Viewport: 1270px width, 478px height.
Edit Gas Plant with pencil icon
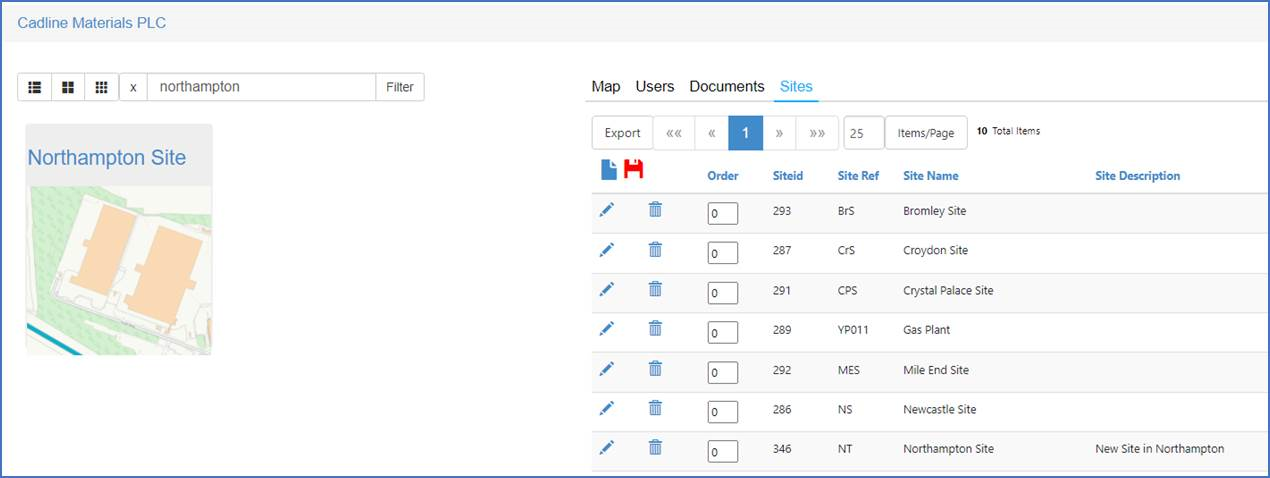606,328
